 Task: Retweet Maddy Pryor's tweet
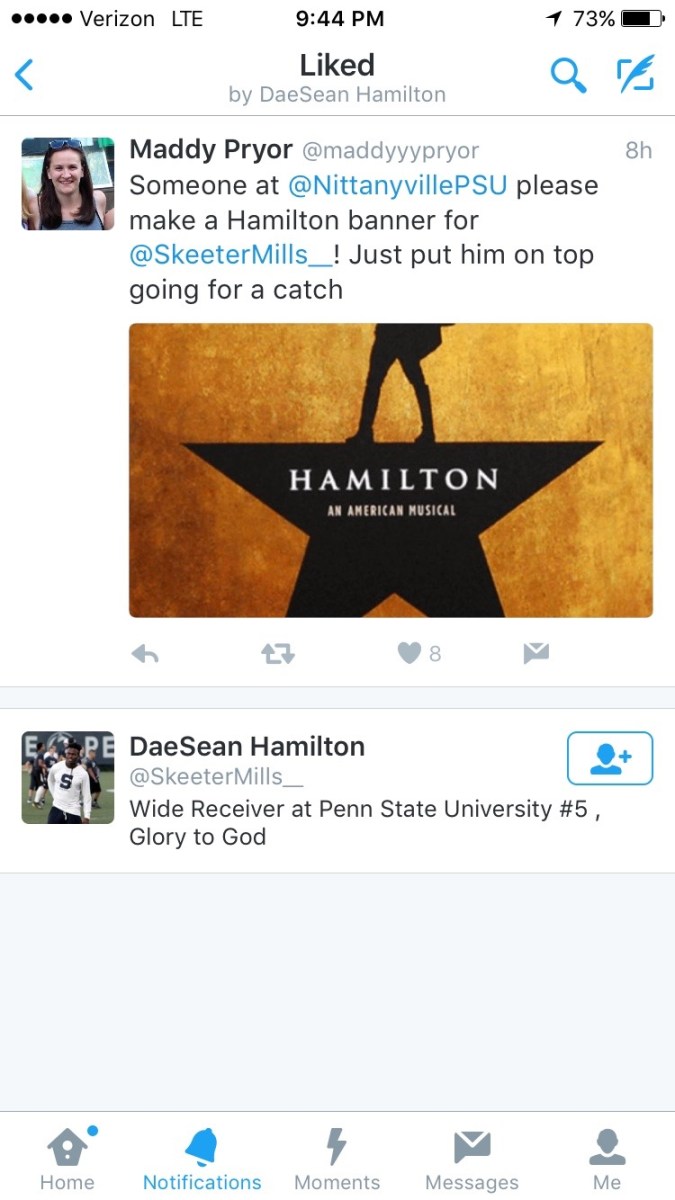276,654
